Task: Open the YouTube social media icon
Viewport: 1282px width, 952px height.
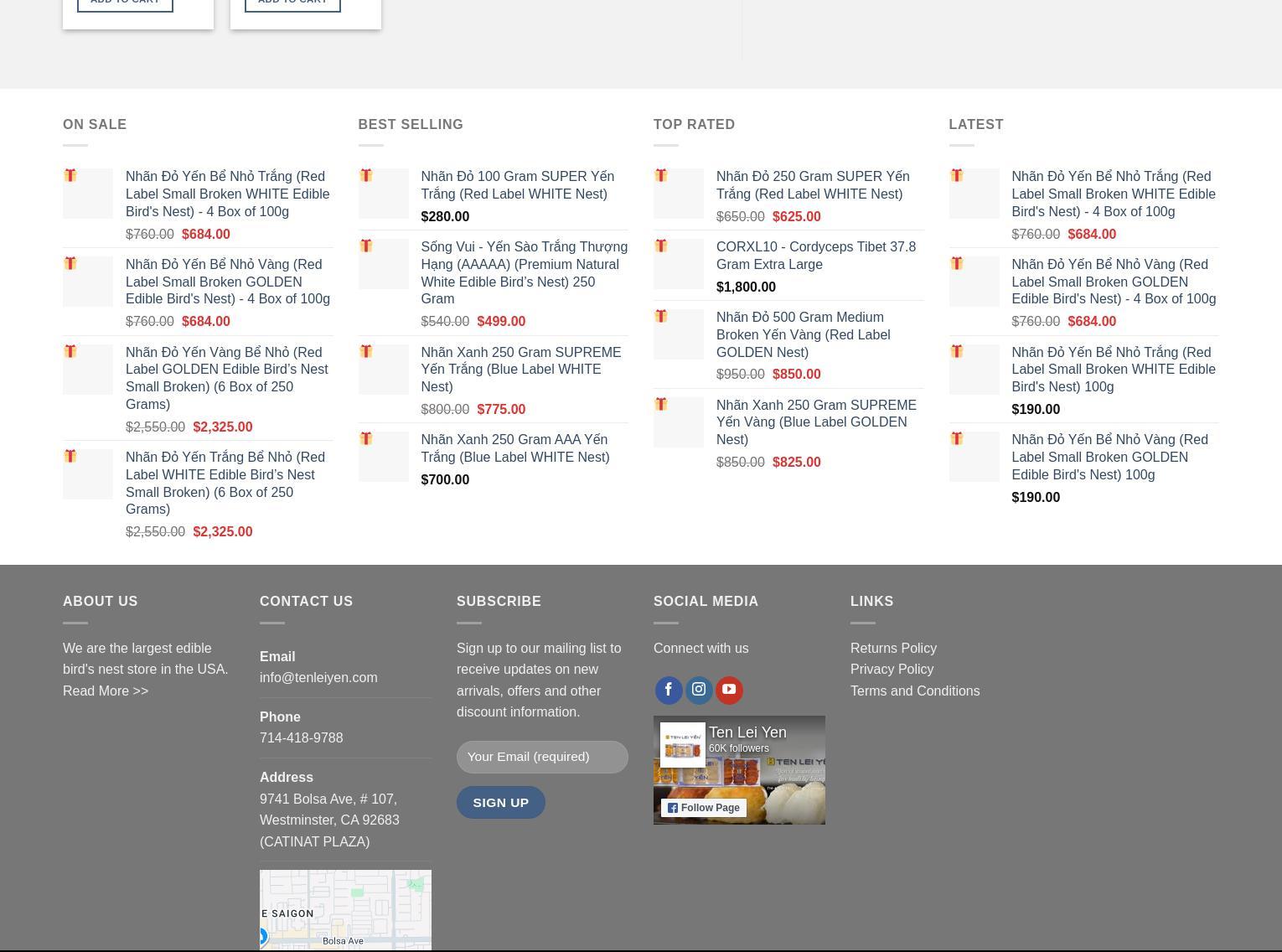Action: click(729, 690)
